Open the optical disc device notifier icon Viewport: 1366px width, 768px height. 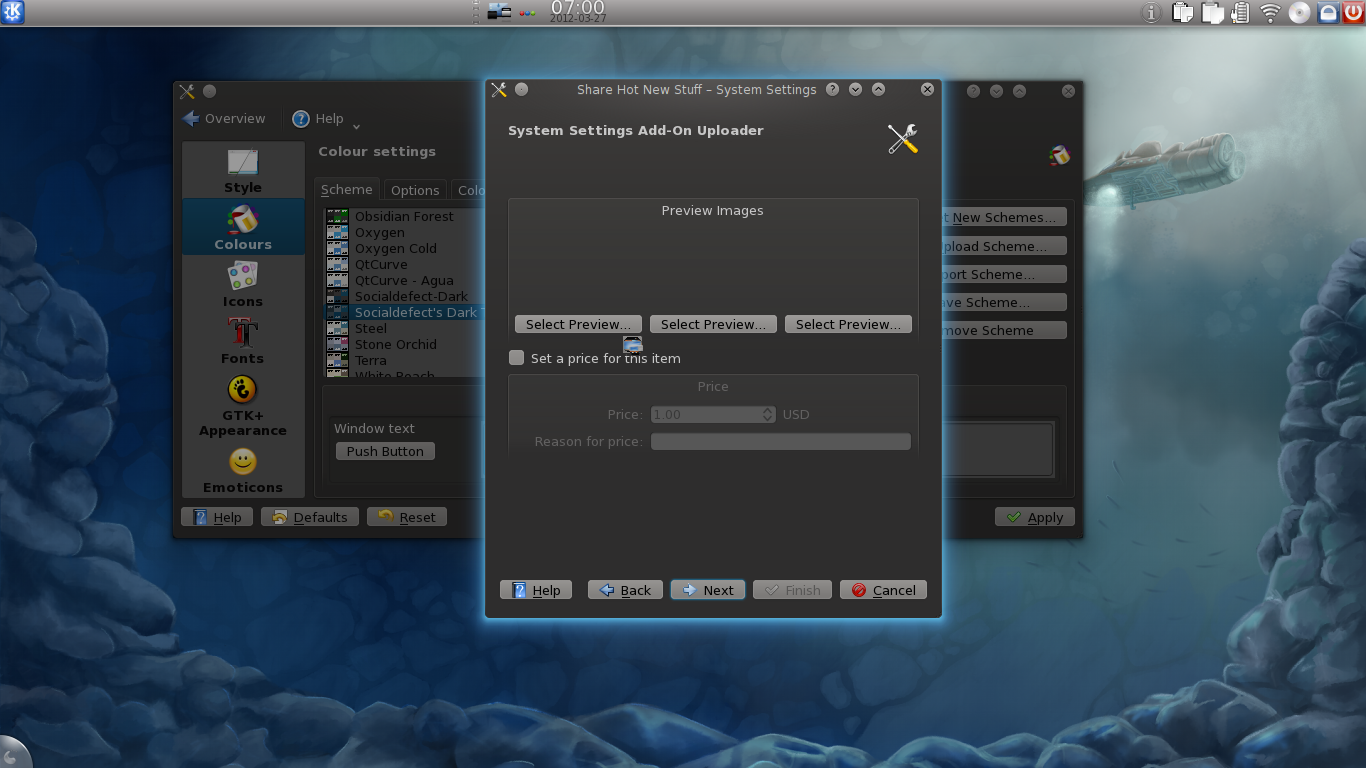(1299, 13)
